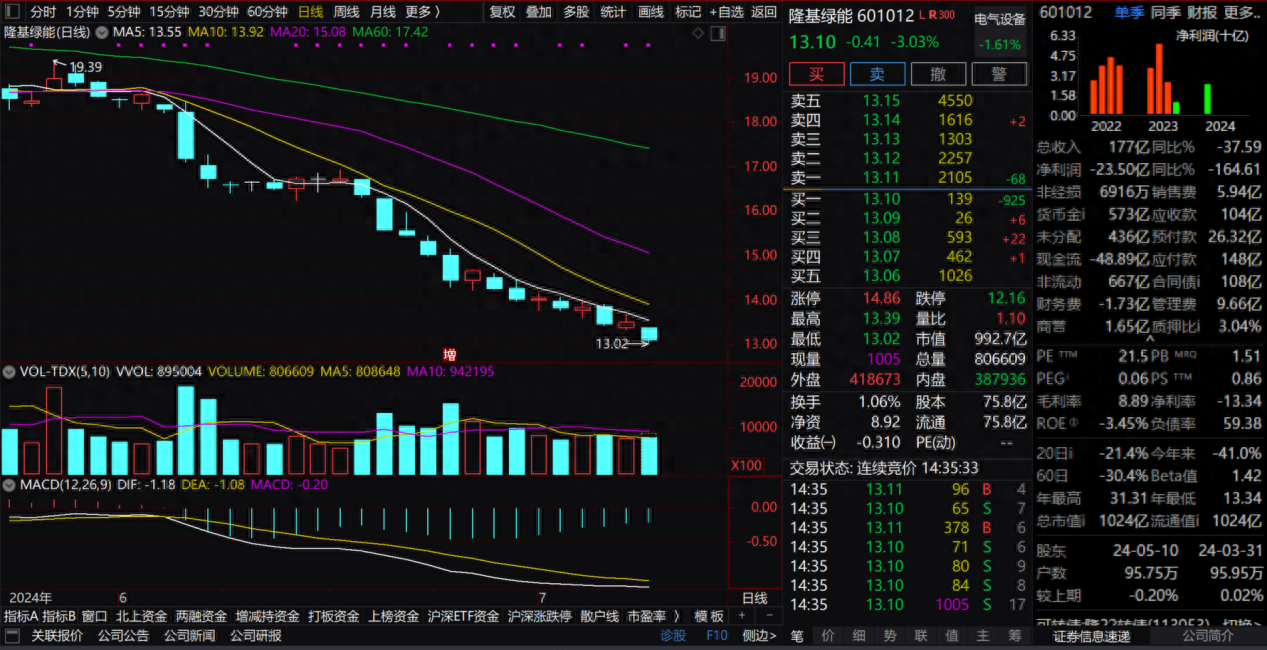
Task: Click the 增 event marker on chart
Action: pyautogui.click(x=449, y=354)
